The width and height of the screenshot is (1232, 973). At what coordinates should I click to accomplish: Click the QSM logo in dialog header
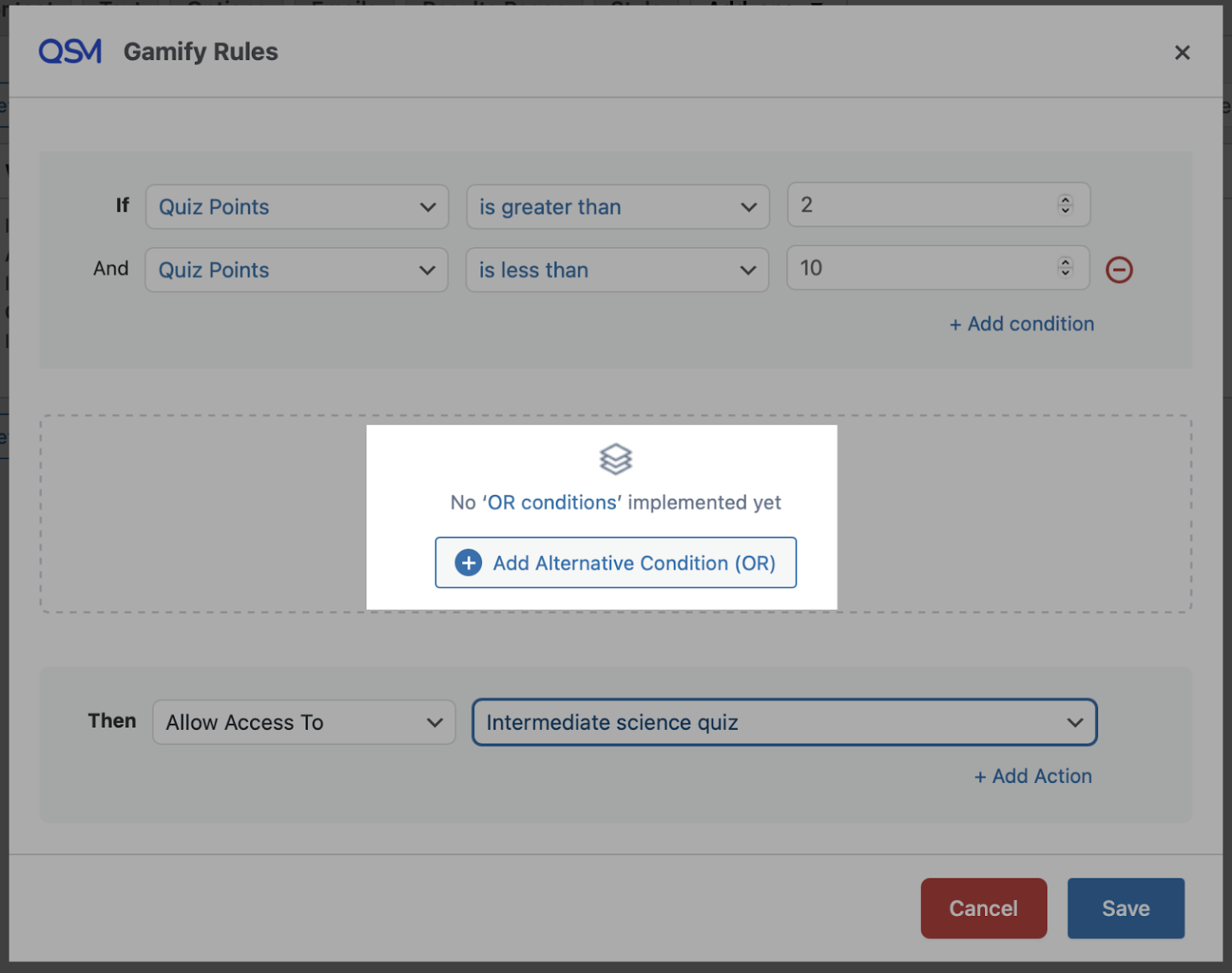(71, 51)
